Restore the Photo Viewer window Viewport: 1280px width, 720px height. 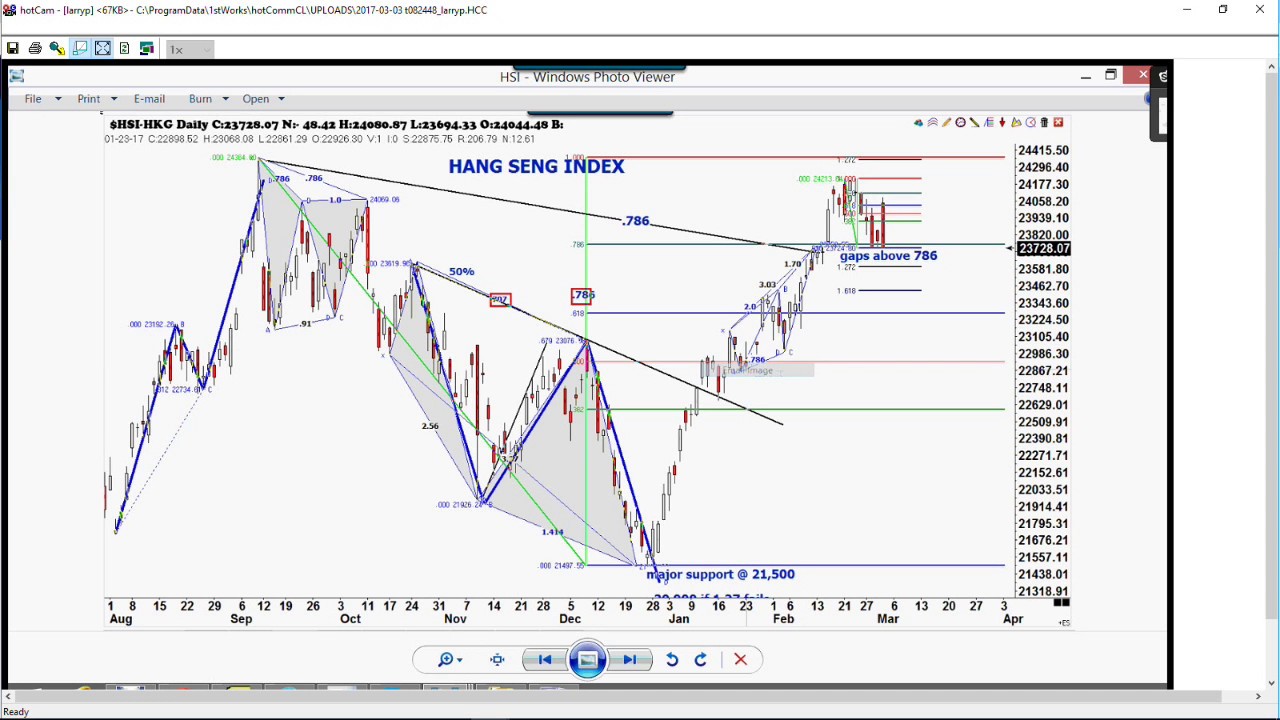pyautogui.click(x=1111, y=76)
